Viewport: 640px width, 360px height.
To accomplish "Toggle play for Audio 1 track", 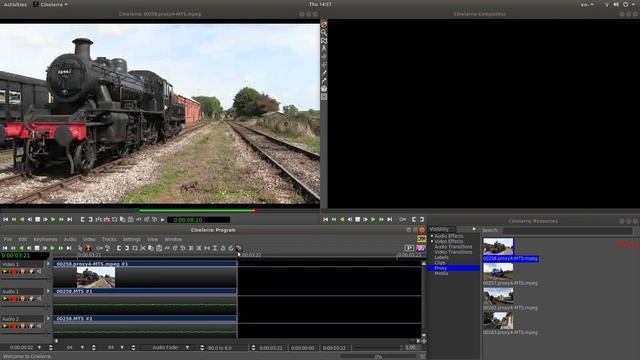I will pyautogui.click(x=5, y=299).
